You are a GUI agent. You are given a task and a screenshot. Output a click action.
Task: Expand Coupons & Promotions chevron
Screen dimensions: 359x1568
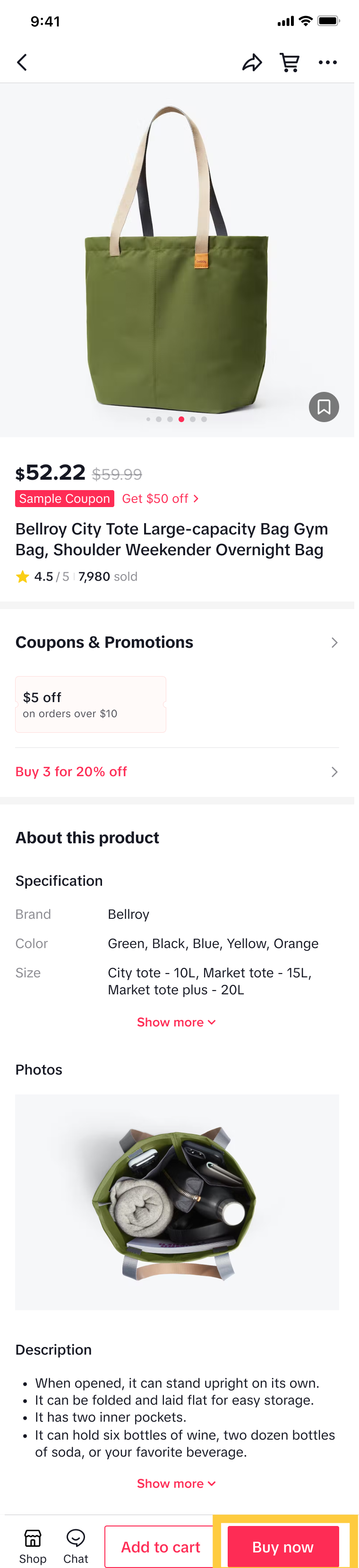click(334, 643)
